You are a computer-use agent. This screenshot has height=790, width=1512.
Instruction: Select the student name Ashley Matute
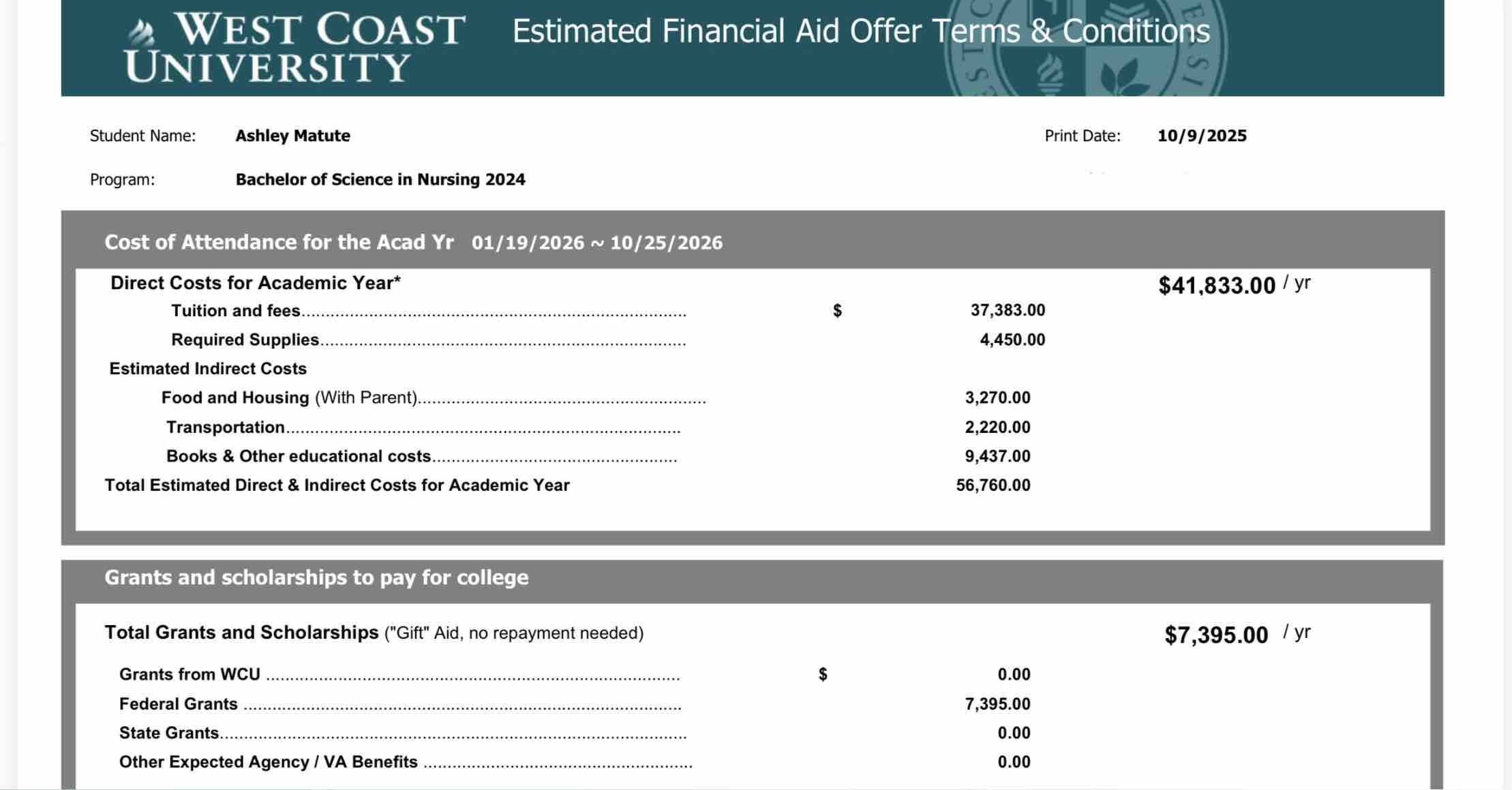pyautogui.click(x=292, y=136)
